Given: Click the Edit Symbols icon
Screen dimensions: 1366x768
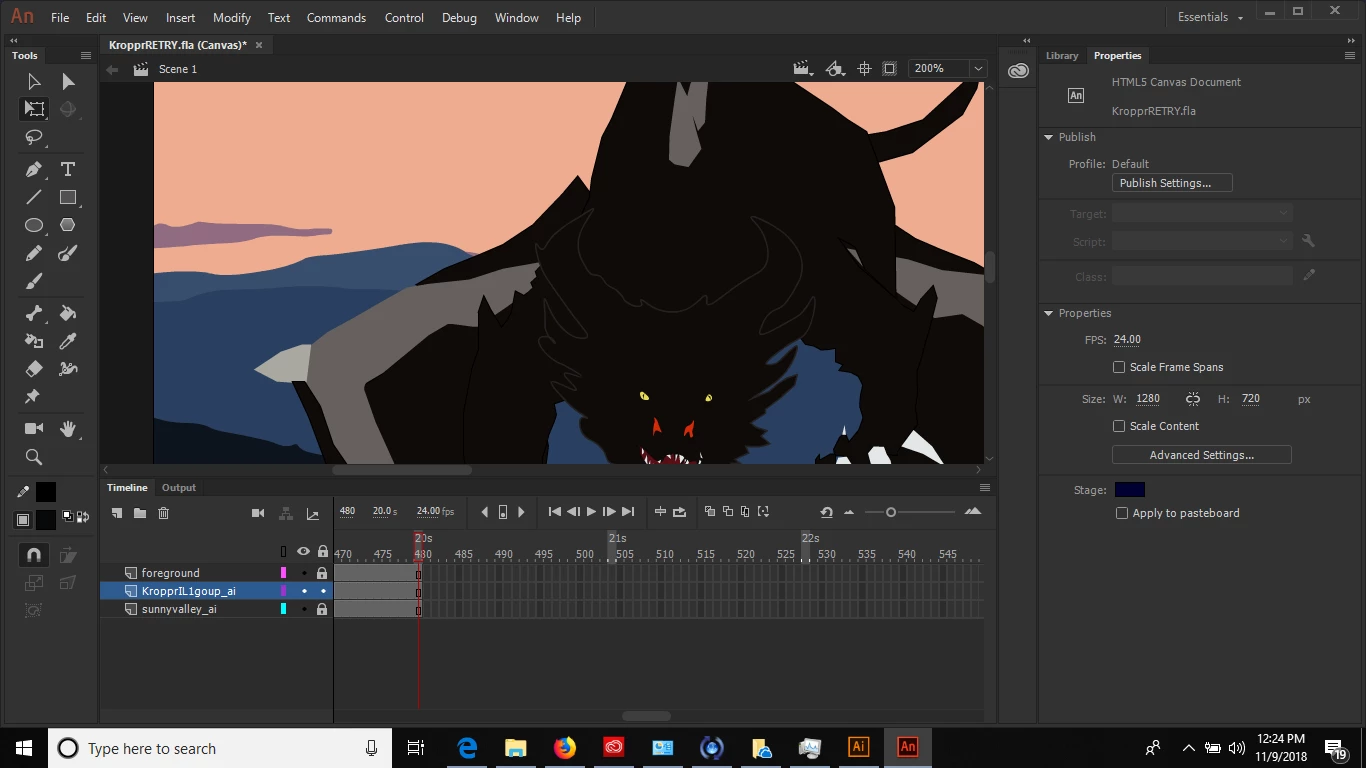Looking at the screenshot, I should pos(834,69).
